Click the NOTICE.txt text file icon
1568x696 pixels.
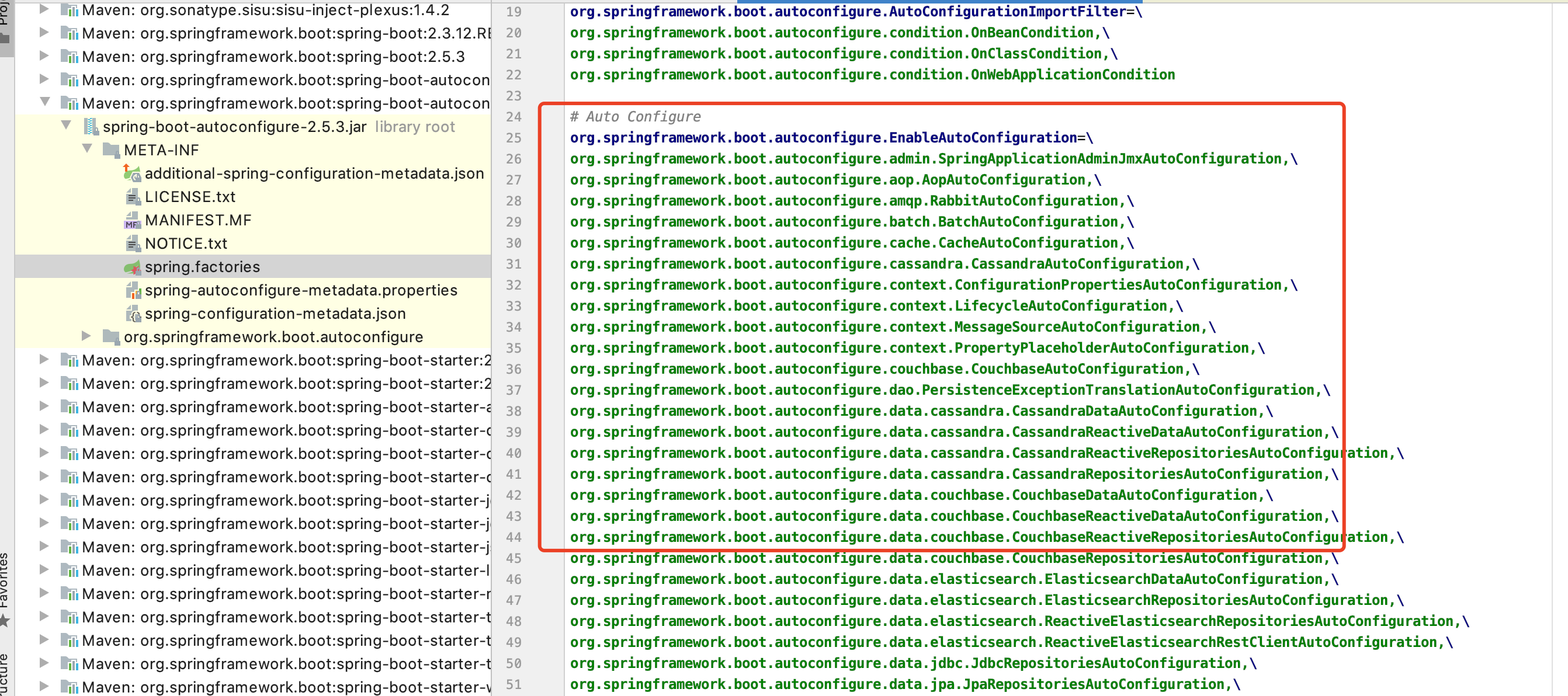coord(132,244)
